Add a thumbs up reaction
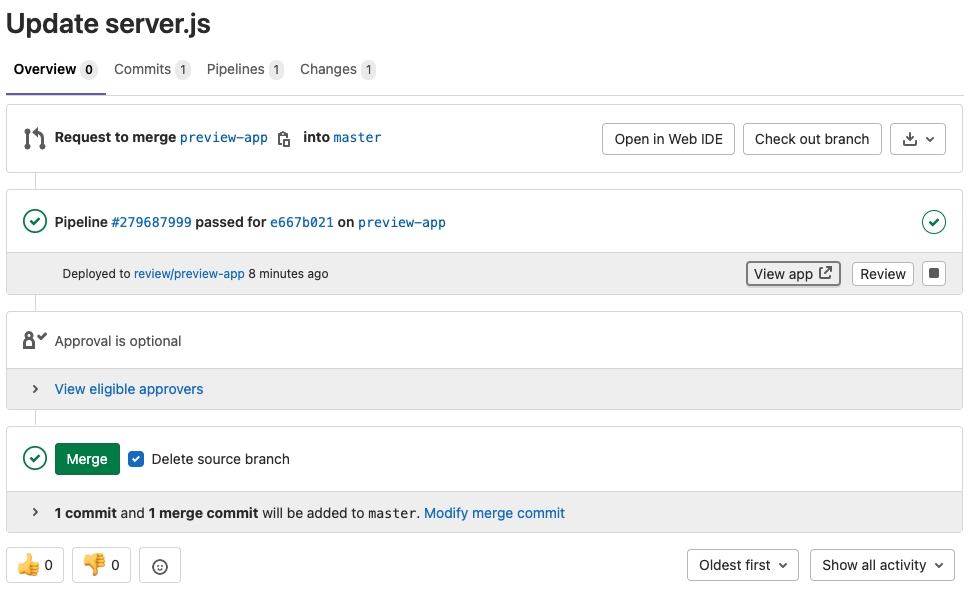 [34, 565]
